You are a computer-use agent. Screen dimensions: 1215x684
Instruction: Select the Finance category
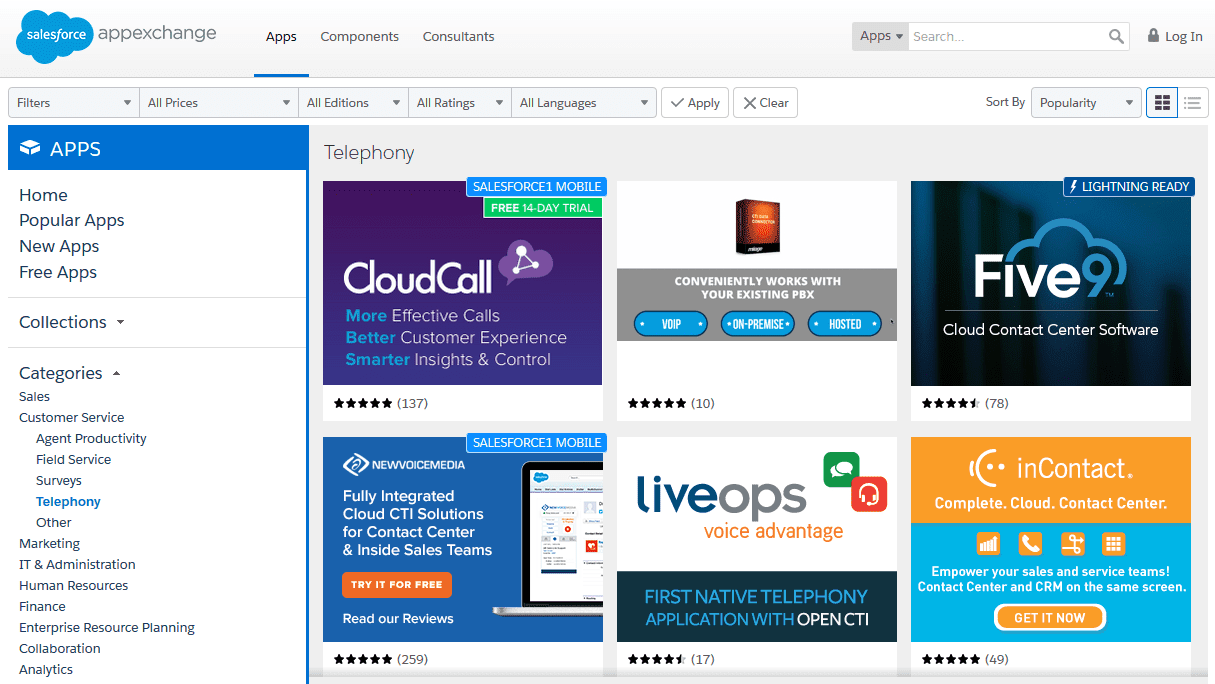(x=42, y=606)
